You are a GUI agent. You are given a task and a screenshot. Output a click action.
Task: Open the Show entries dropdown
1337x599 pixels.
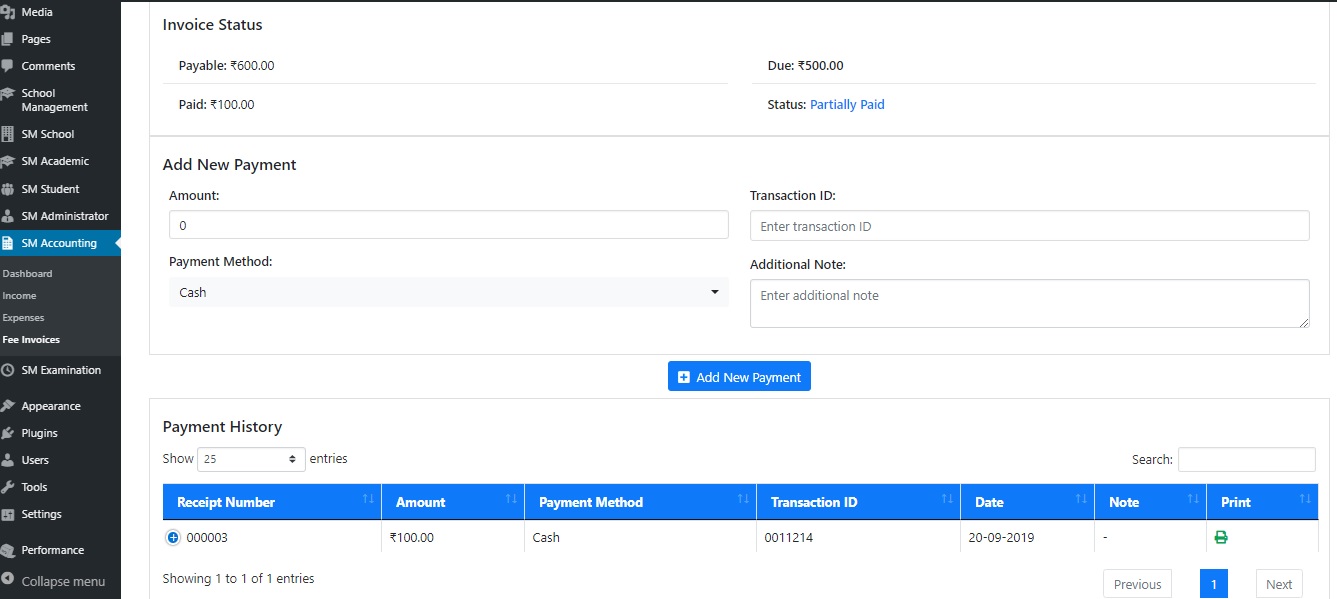coord(250,459)
